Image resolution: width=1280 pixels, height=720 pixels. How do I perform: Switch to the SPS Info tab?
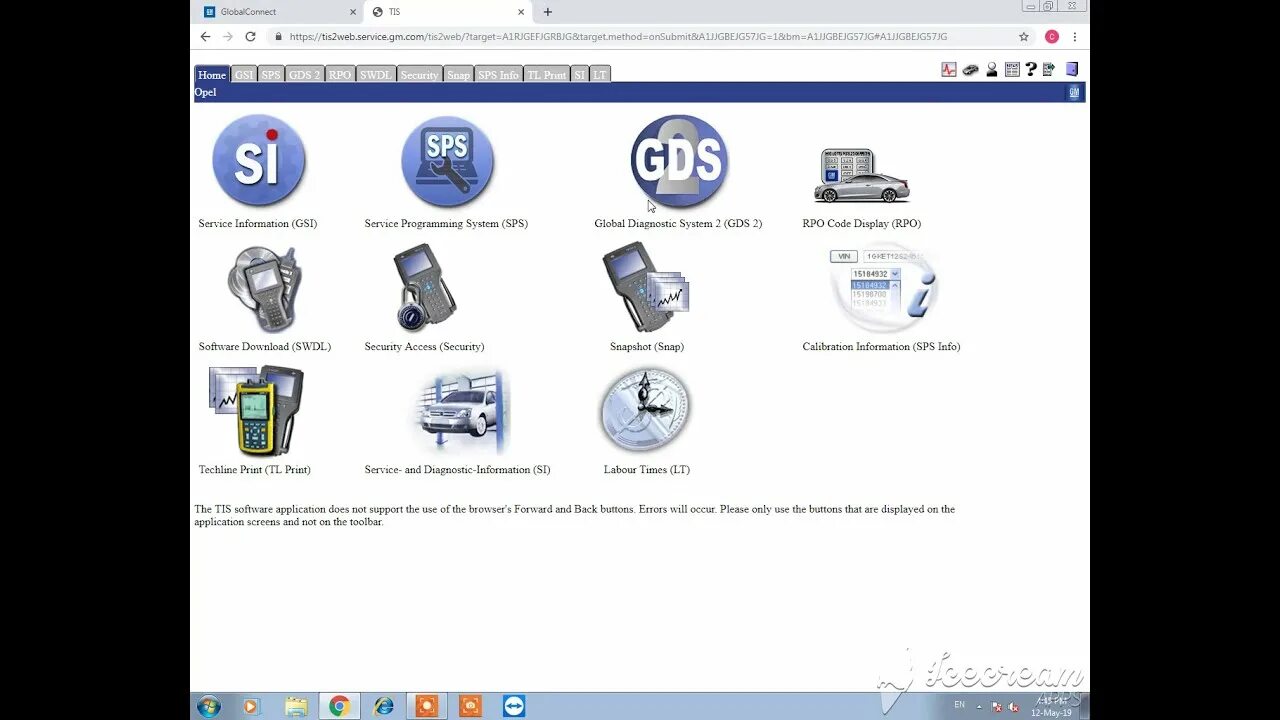[498, 75]
